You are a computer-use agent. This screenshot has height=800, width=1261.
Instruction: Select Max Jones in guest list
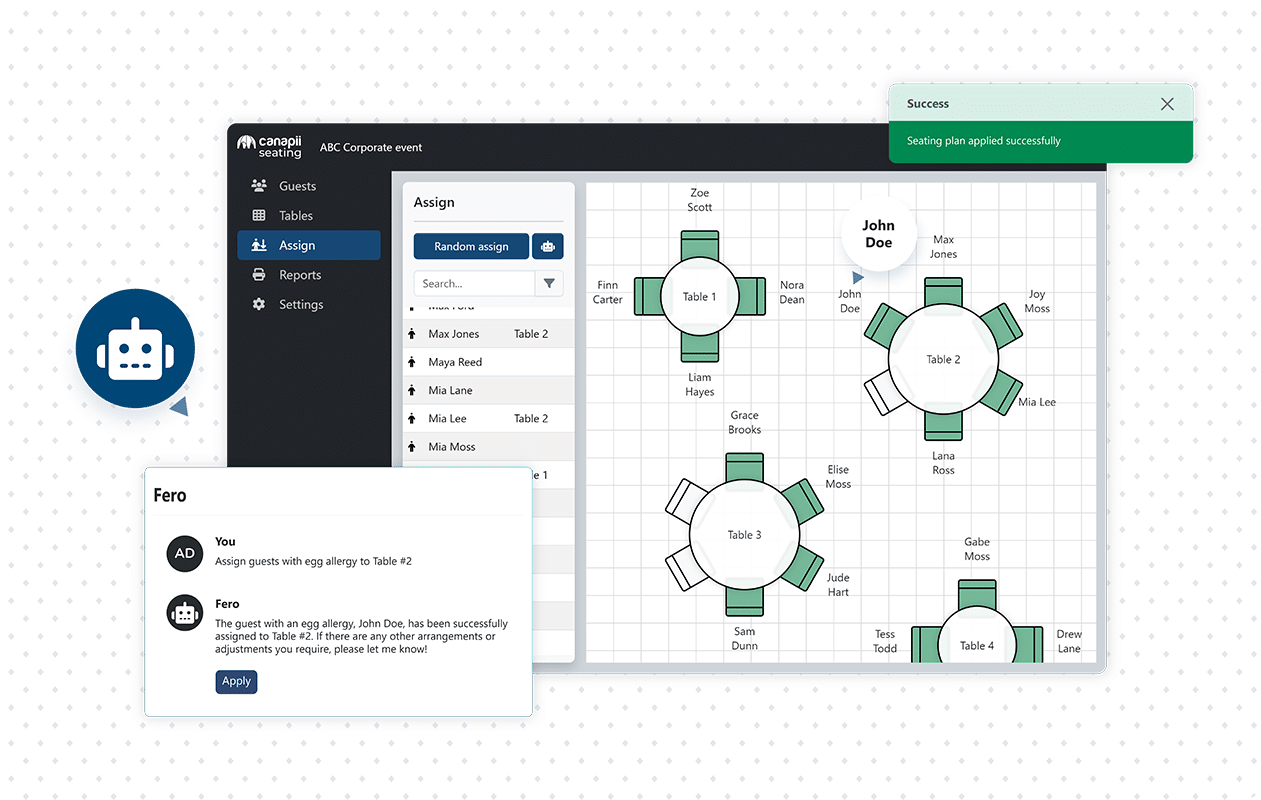(x=489, y=334)
